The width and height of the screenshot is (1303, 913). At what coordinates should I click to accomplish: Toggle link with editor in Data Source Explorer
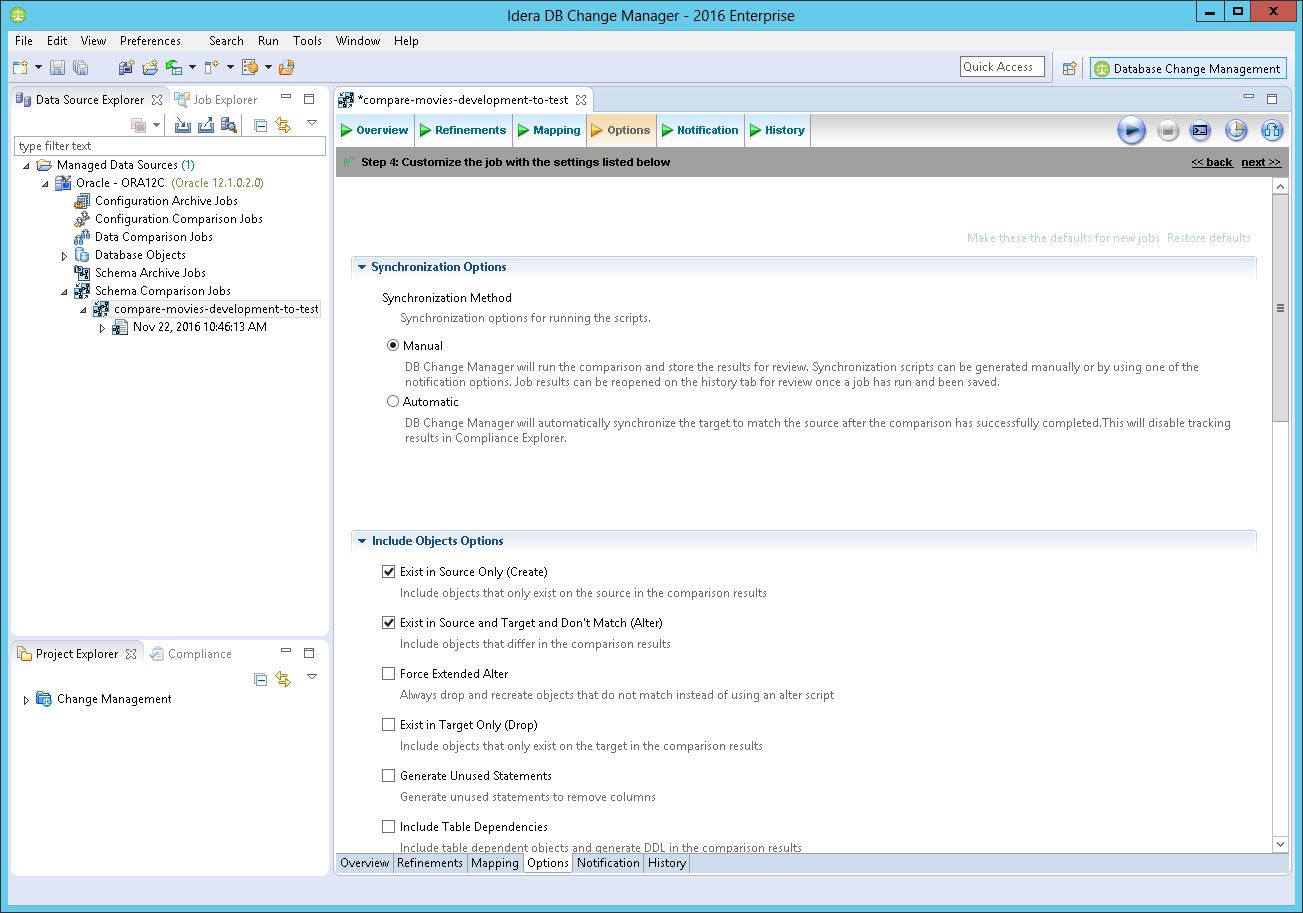283,125
